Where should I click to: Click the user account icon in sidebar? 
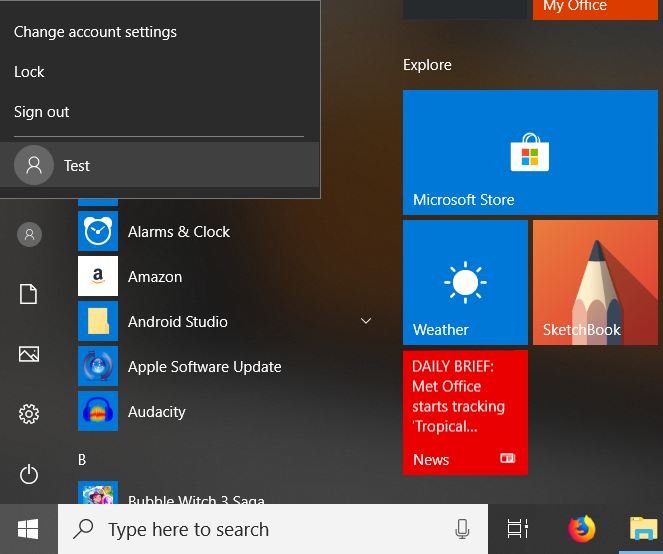(29, 235)
